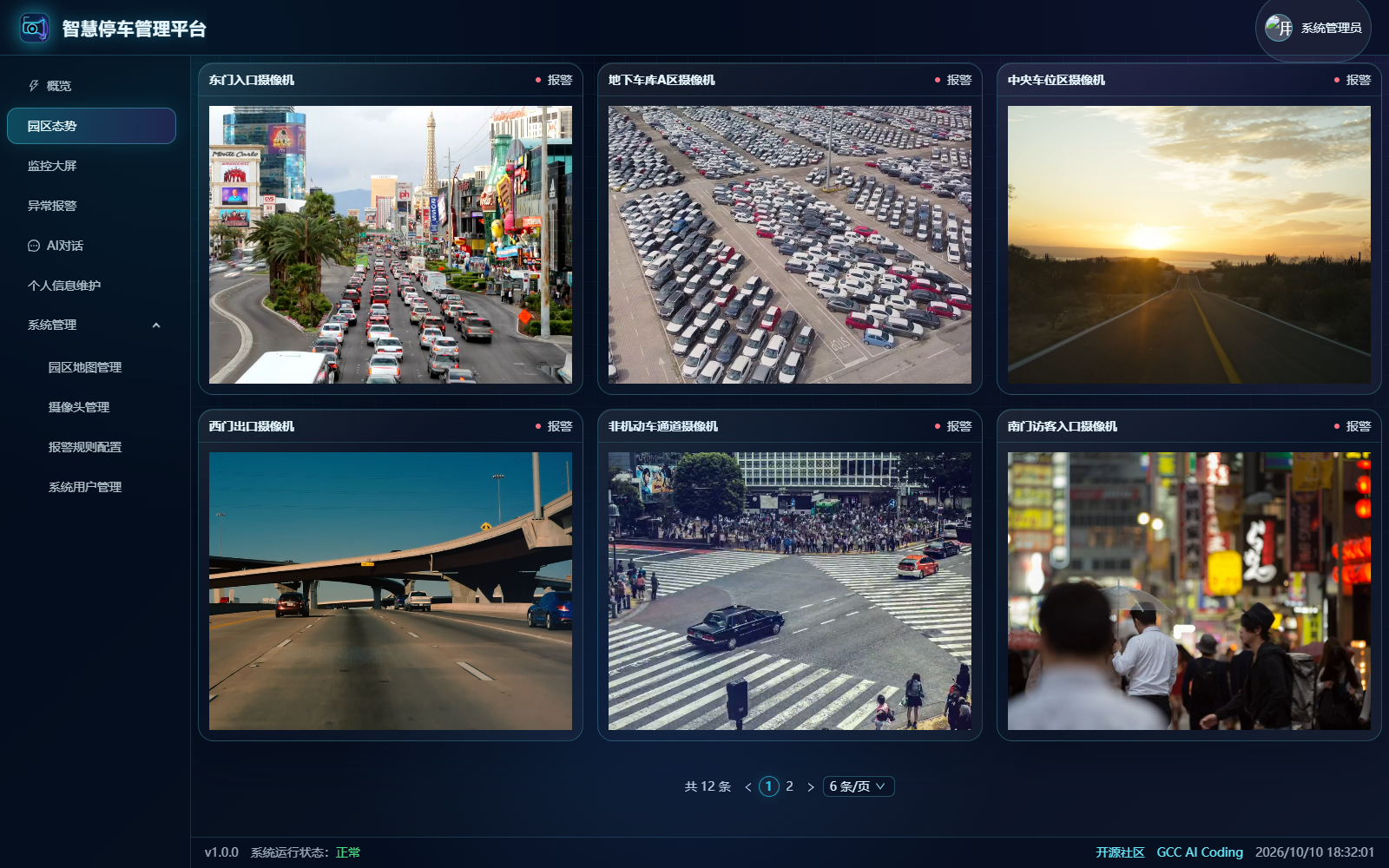Open 个人信息维护 menu item
Viewport: 1389px width, 868px height.
coord(91,286)
